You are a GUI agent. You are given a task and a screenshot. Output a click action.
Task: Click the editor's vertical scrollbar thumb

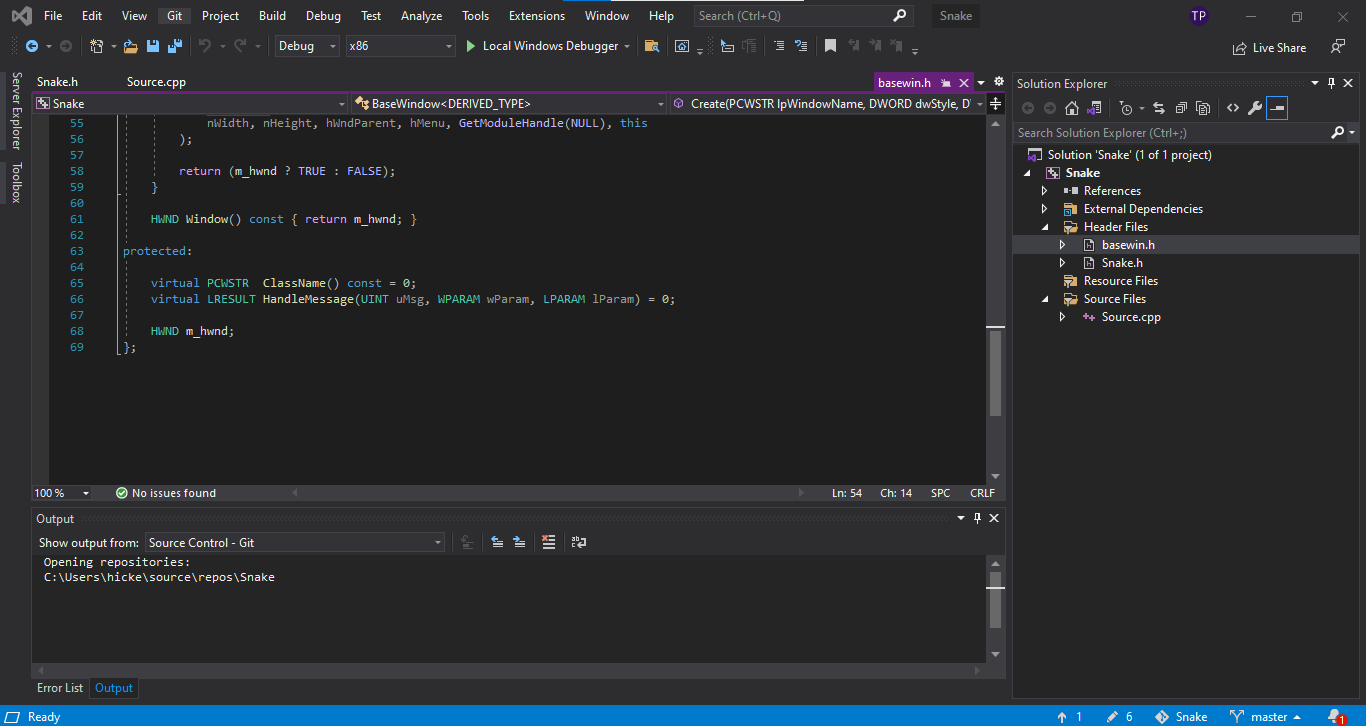pyautogui.click(x=995, y=372)
